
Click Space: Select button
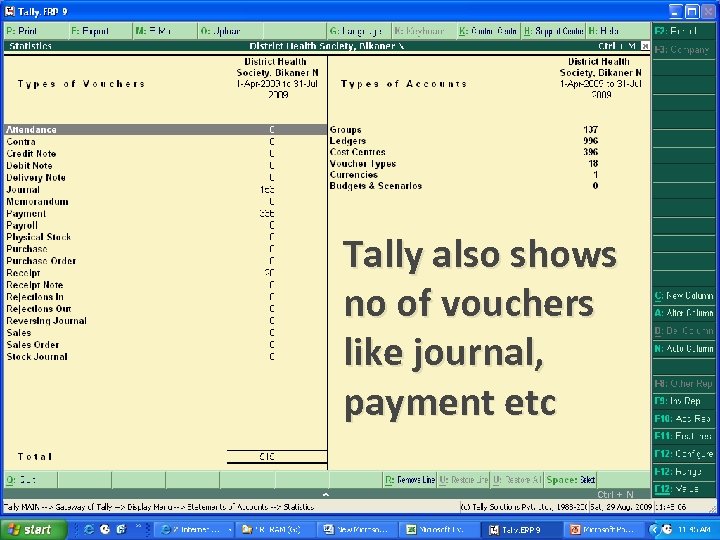pos(571,480)
